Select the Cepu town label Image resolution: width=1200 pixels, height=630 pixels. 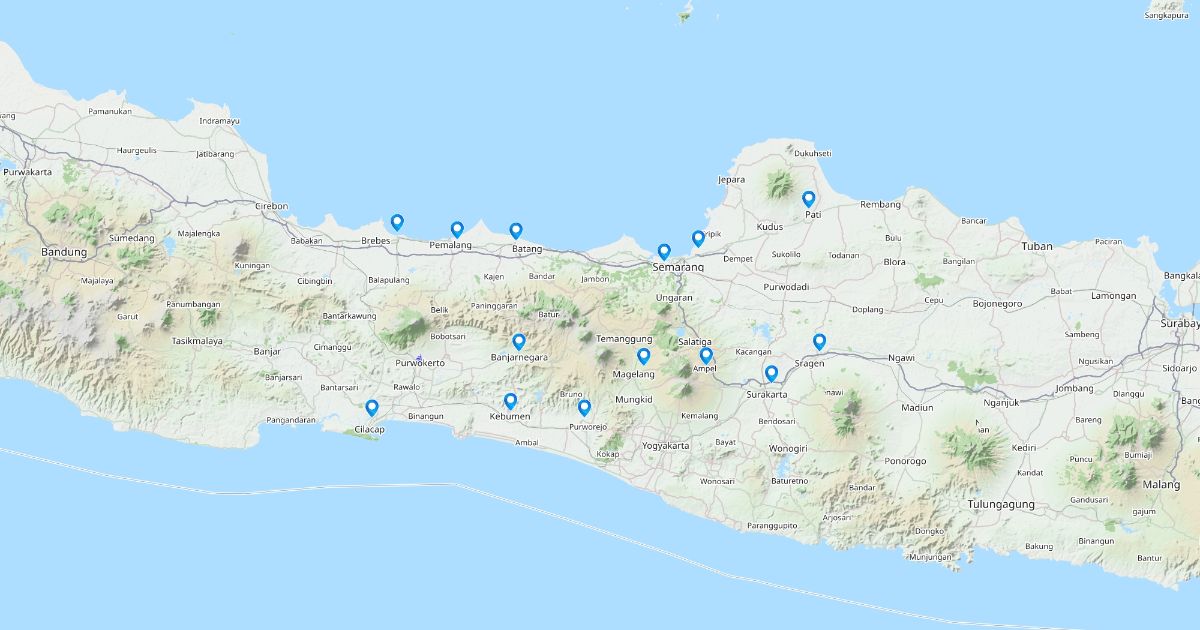pos(932,299)
